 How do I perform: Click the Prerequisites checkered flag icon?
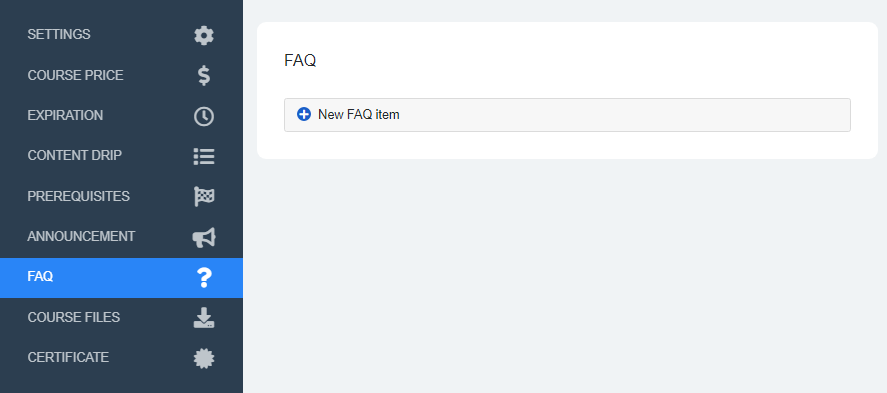click(x=204, y=196)
